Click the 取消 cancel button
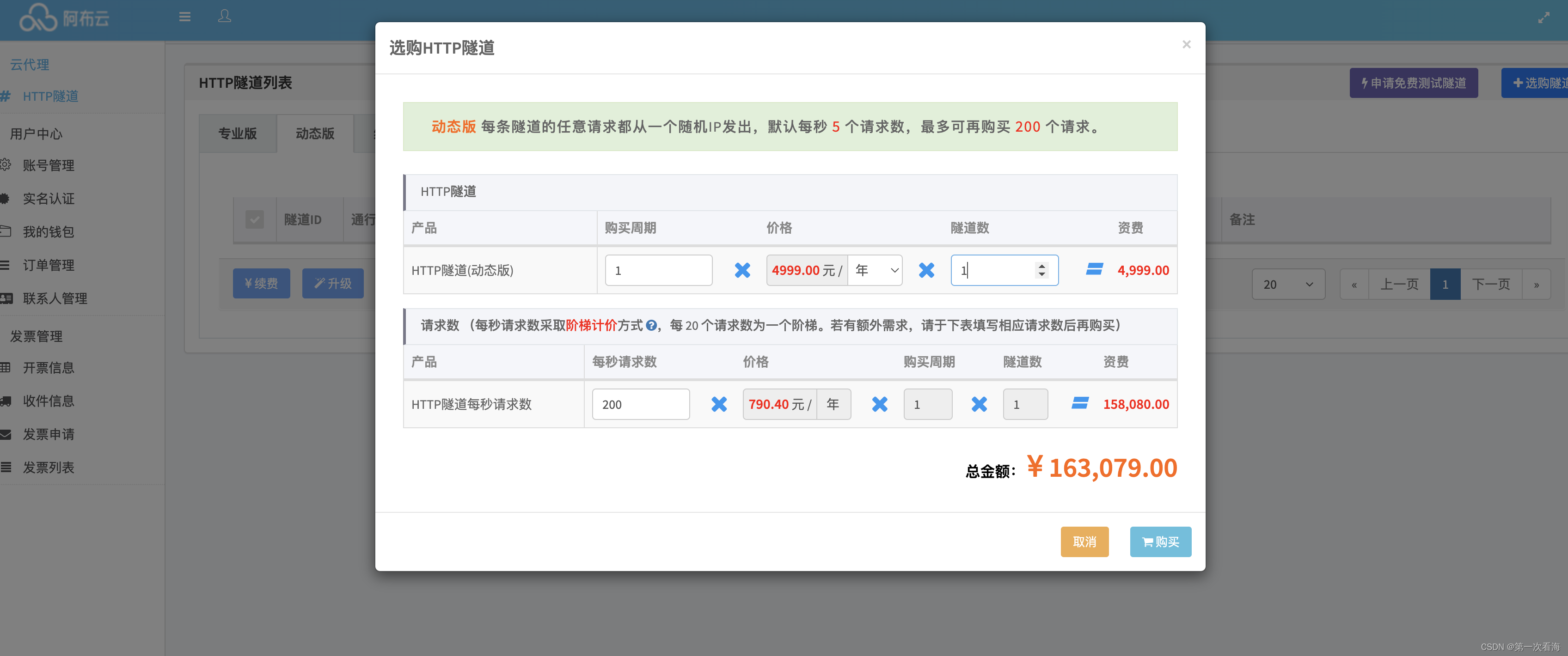Image resolution: width=1568 pixels, height=656 pixels. (1084, 541)
